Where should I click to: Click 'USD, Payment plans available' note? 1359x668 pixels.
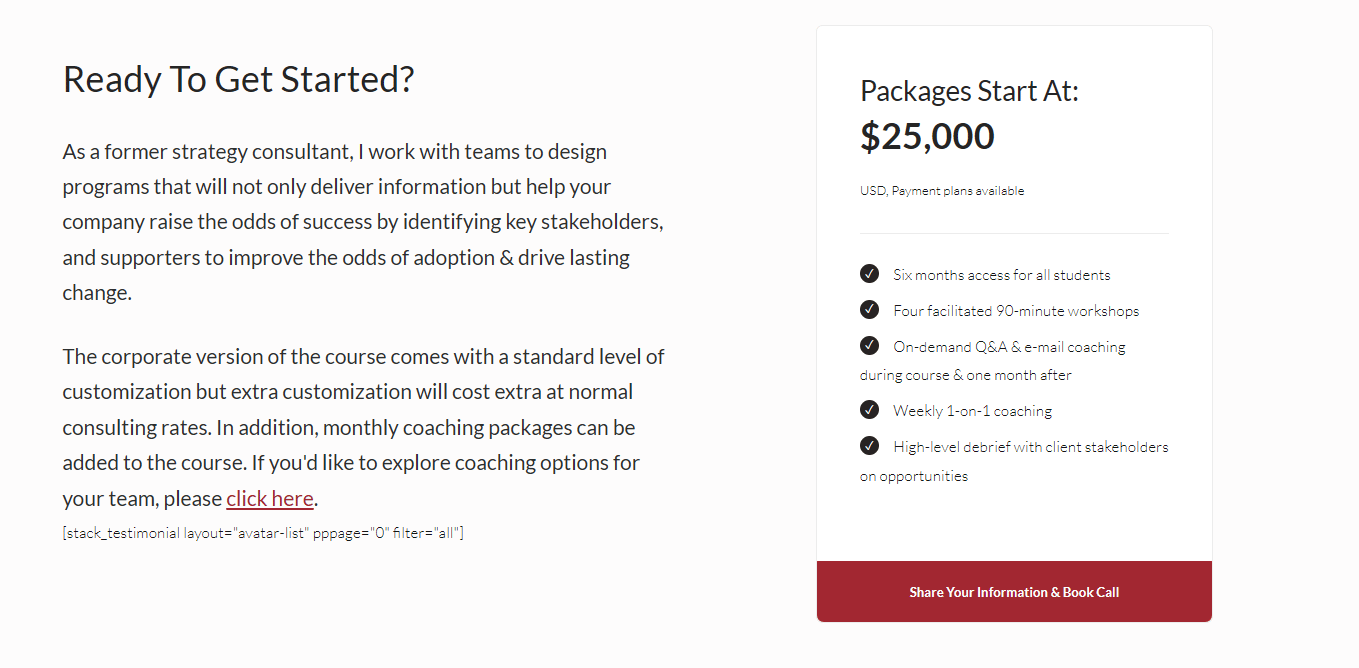point(942,191)
